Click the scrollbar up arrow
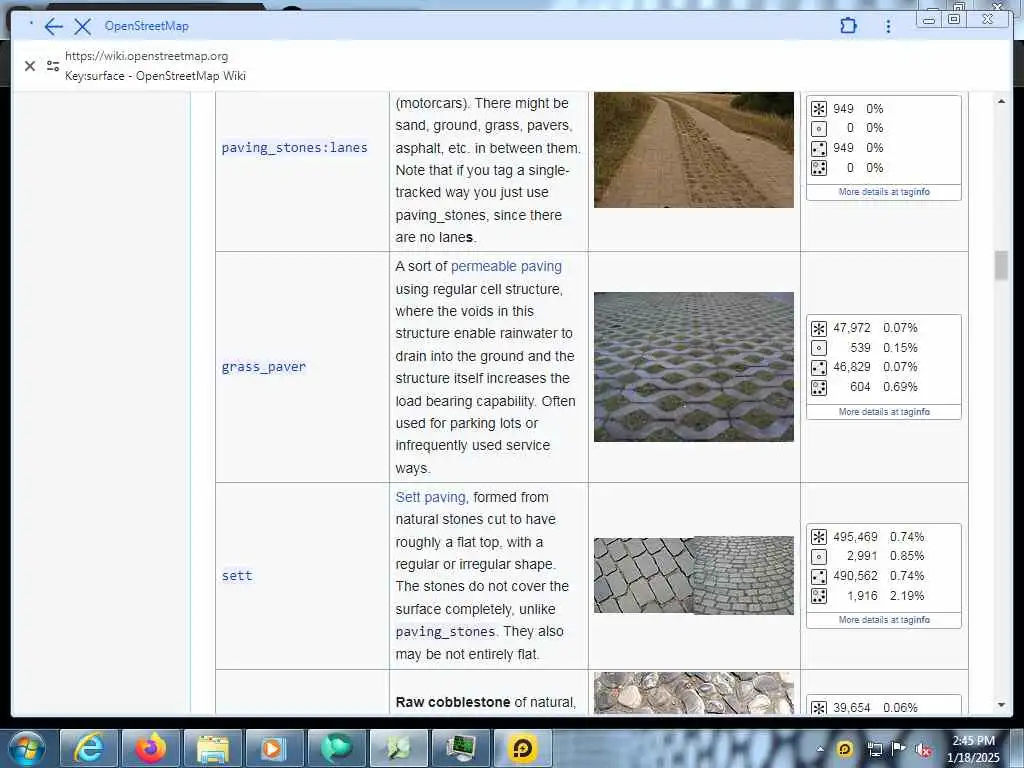Image resolution: width=1024 pixels, height=768 pixels. pyautogui.click(x=1001, y=101)
